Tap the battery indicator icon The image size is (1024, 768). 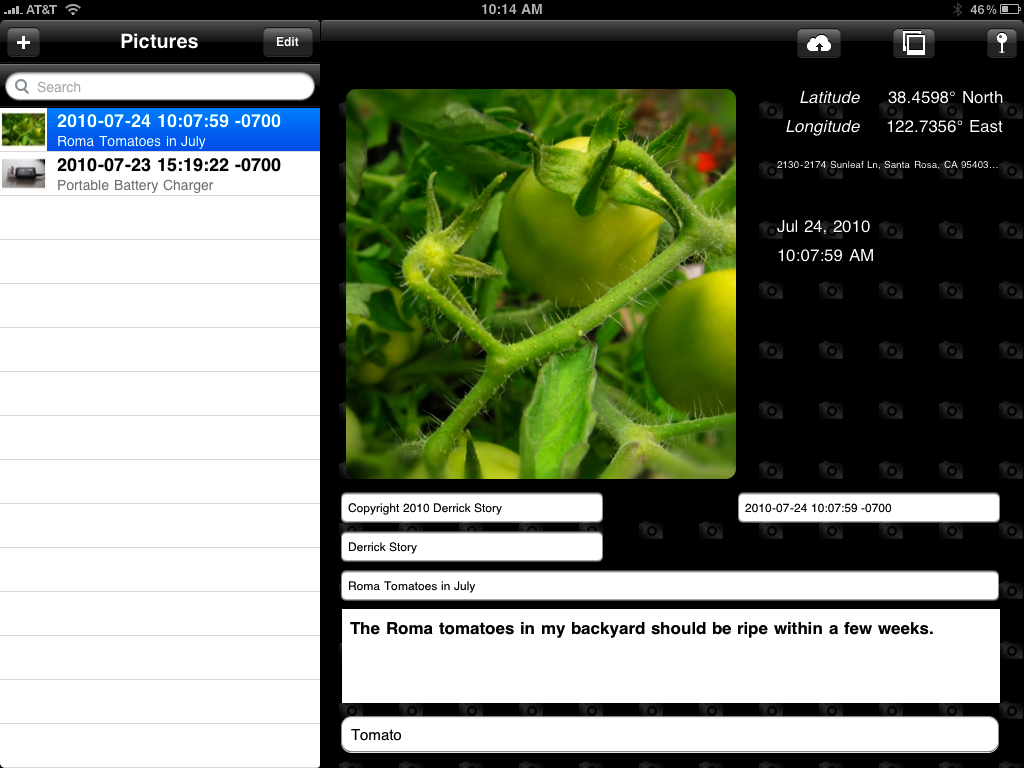(x=1010, y=9)
